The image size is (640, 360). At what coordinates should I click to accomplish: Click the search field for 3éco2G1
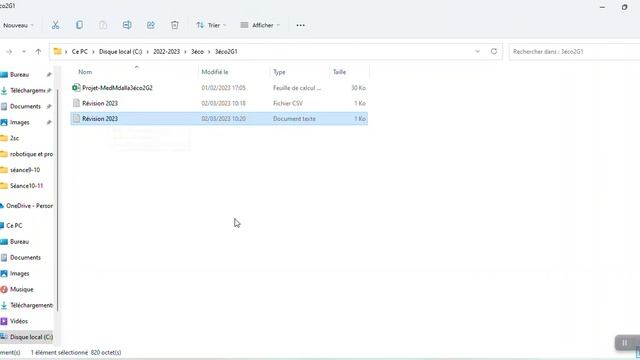coord(574,51)
